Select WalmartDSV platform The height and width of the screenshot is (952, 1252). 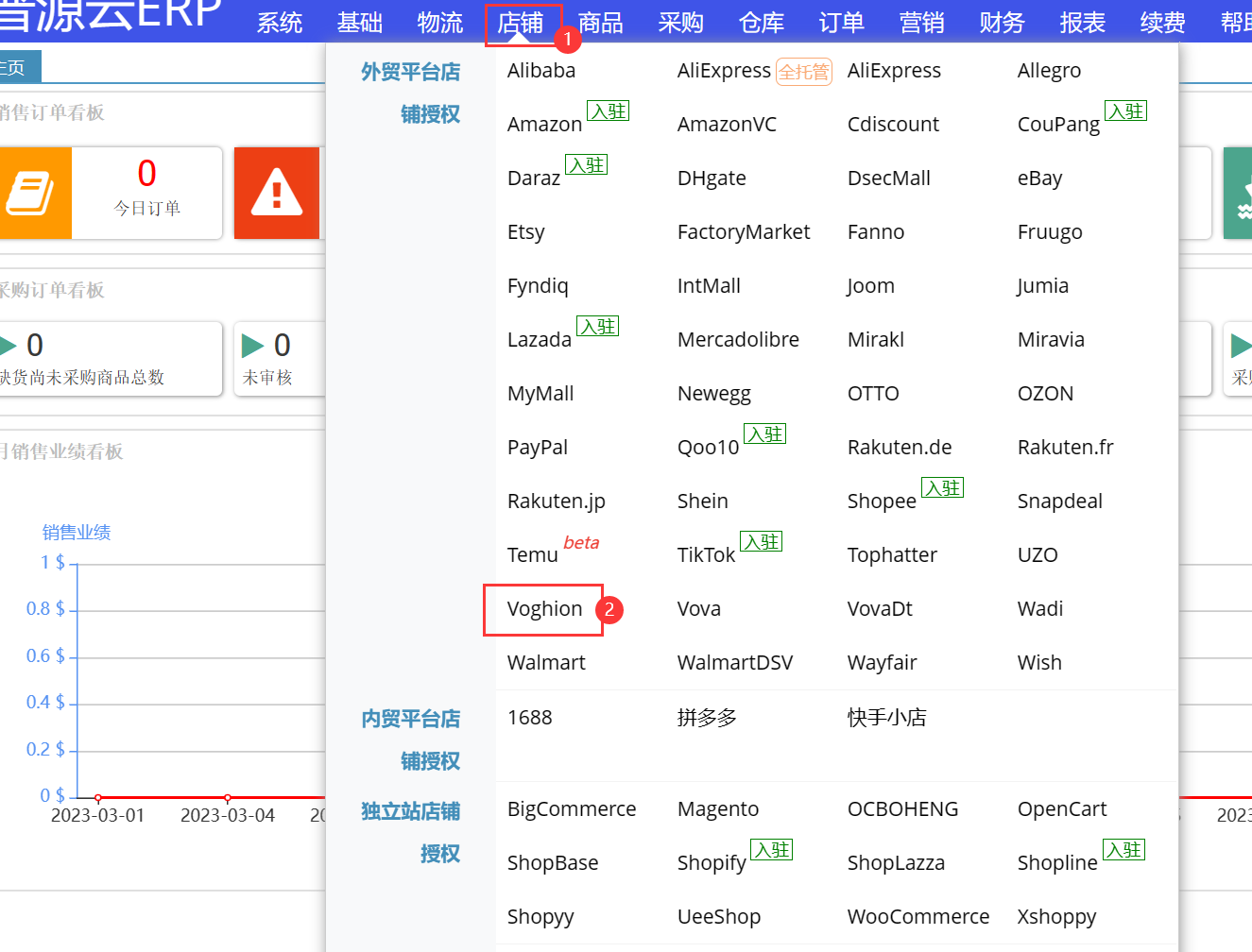point(735,663)
